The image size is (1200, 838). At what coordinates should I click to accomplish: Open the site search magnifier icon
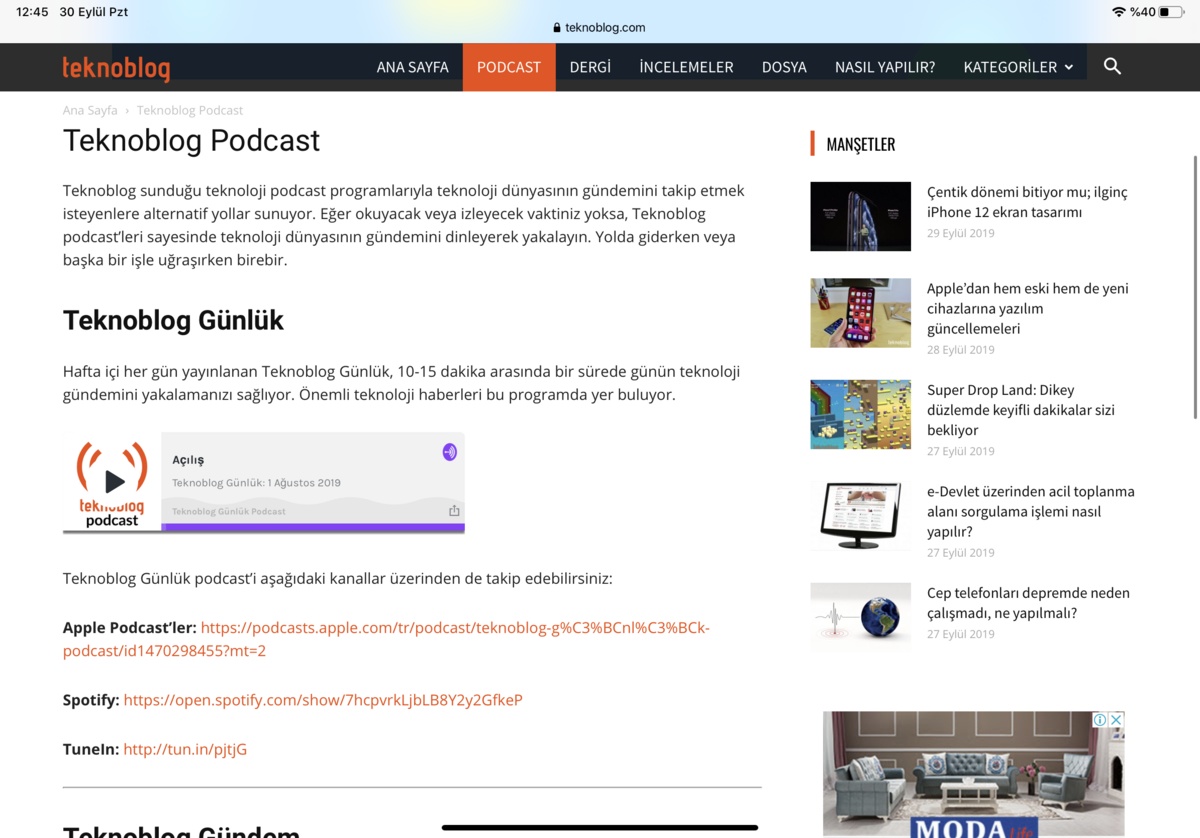[x=1112, y=67]
